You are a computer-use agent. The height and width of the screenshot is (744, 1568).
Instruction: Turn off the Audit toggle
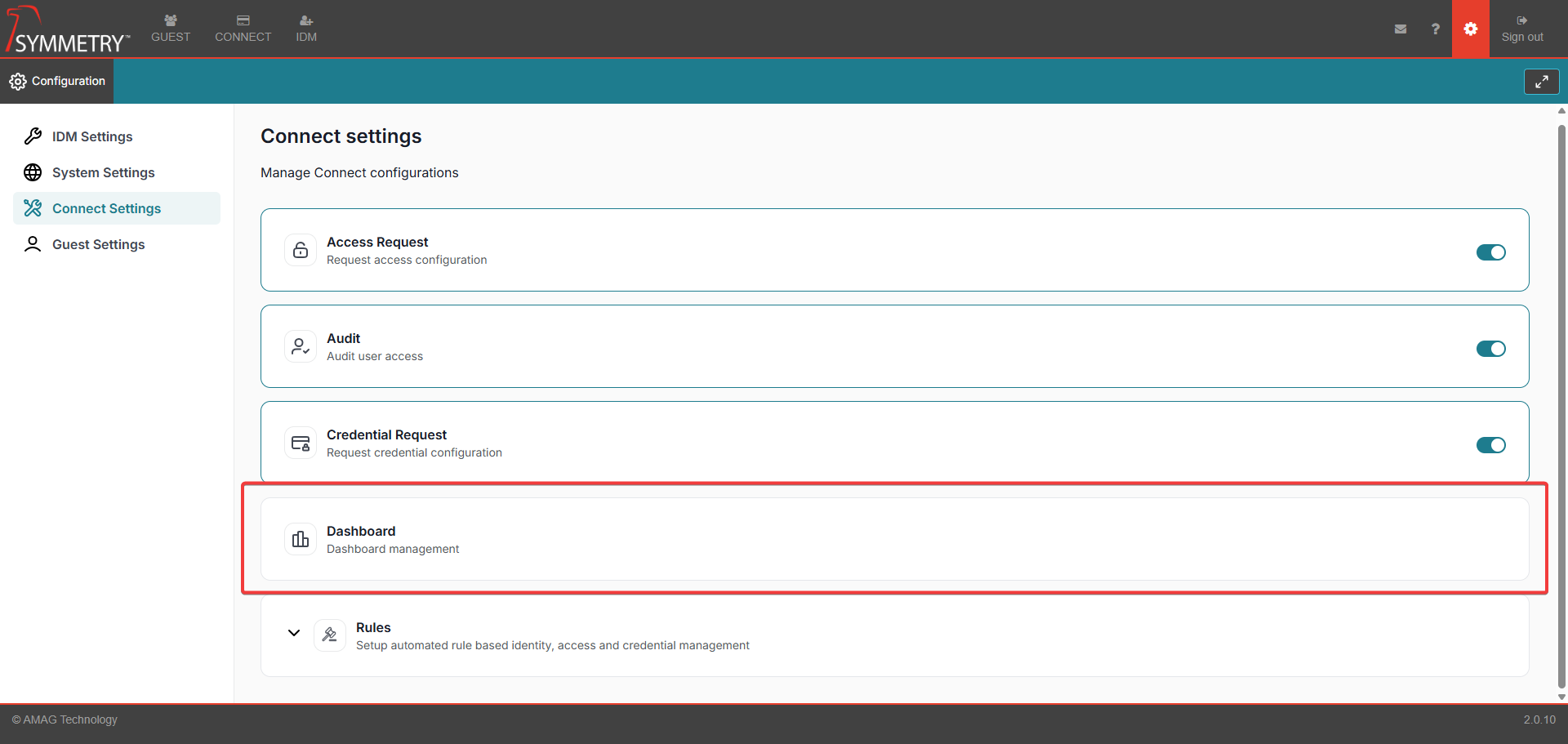point(1490,349)
